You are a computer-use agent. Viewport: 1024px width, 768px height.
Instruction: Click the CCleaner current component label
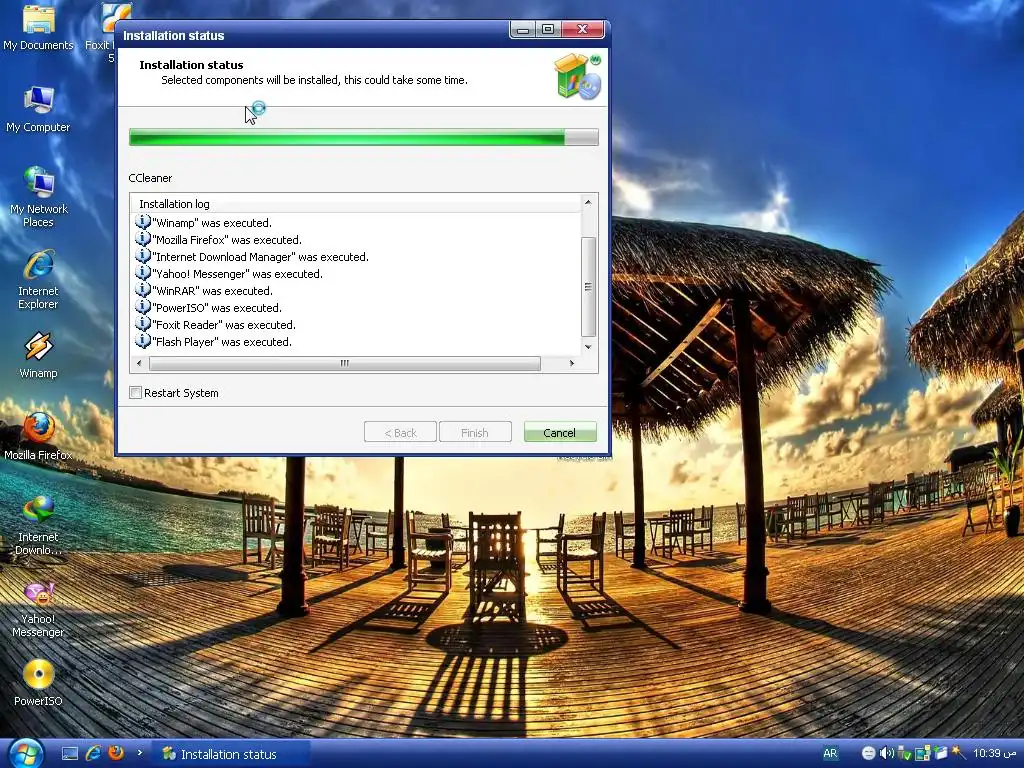(x=150, y=178)
